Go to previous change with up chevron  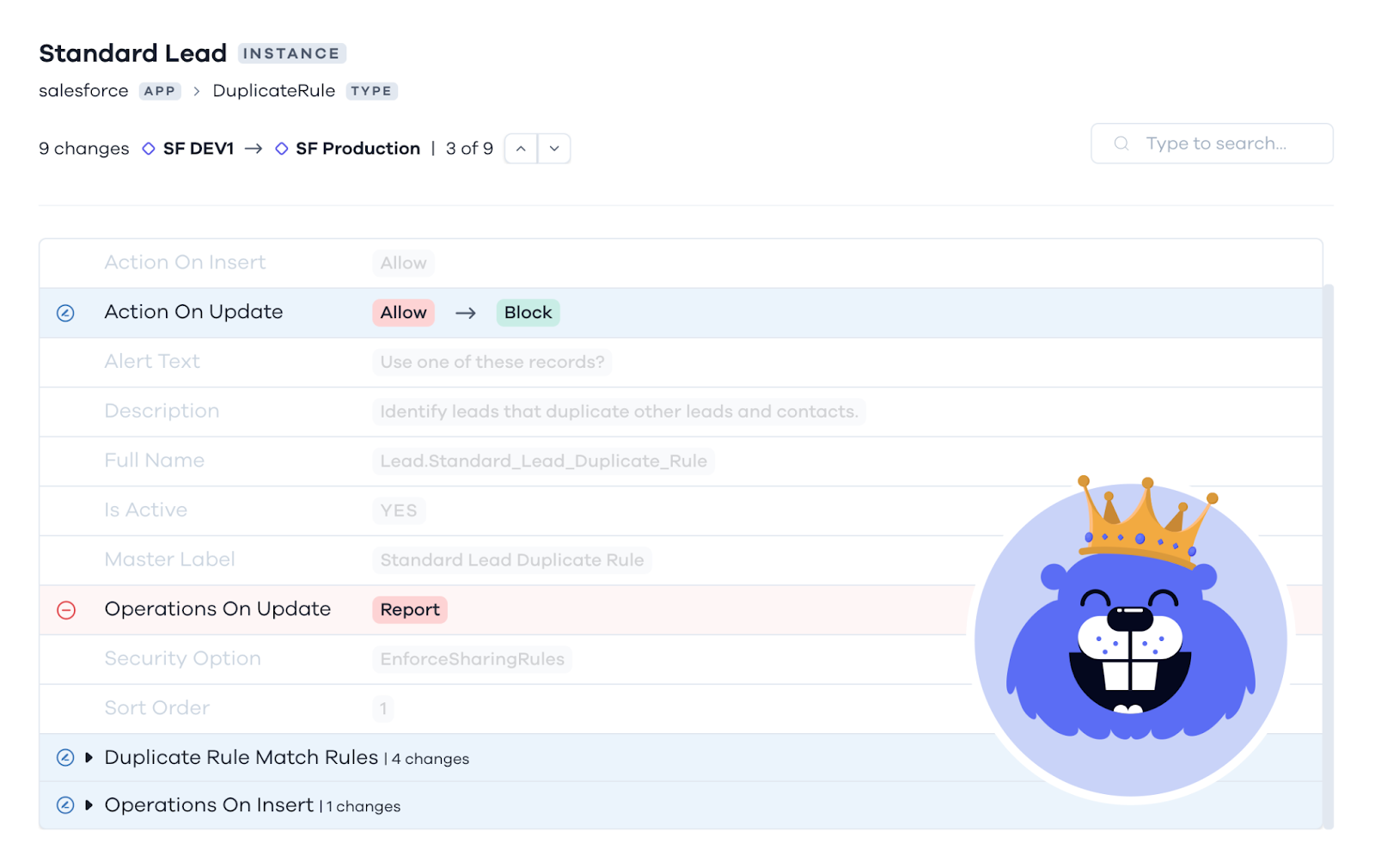tap(521, 149)
